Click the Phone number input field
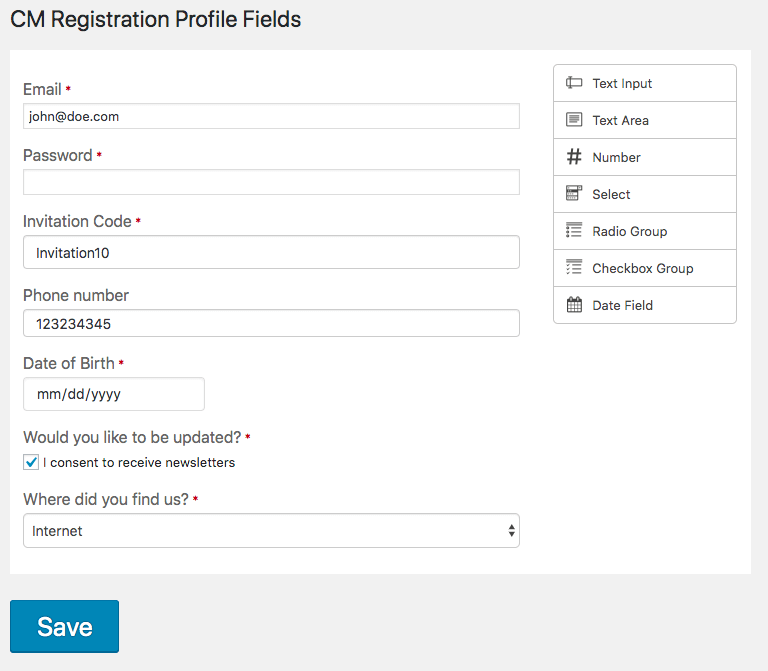Image resolution: width=768 pixels, height=671 pixels. 271,323
